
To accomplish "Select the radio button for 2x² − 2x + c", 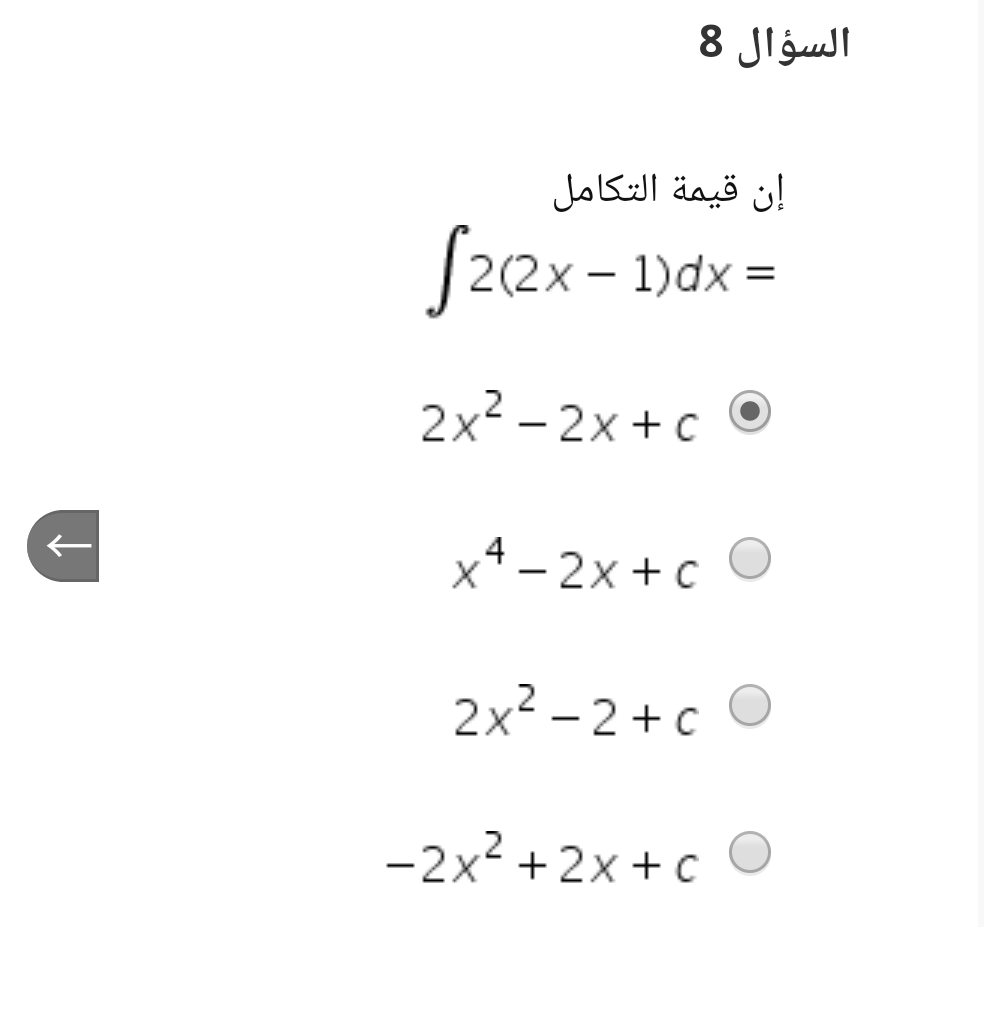I will click(x=749, y=411).
